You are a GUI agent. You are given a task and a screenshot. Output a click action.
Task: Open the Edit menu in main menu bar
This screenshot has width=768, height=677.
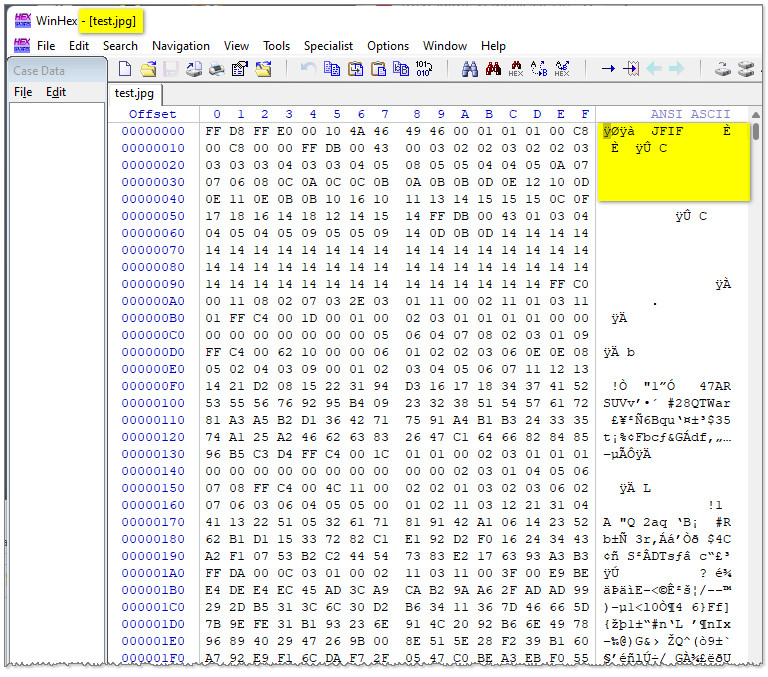click(79, 46)
